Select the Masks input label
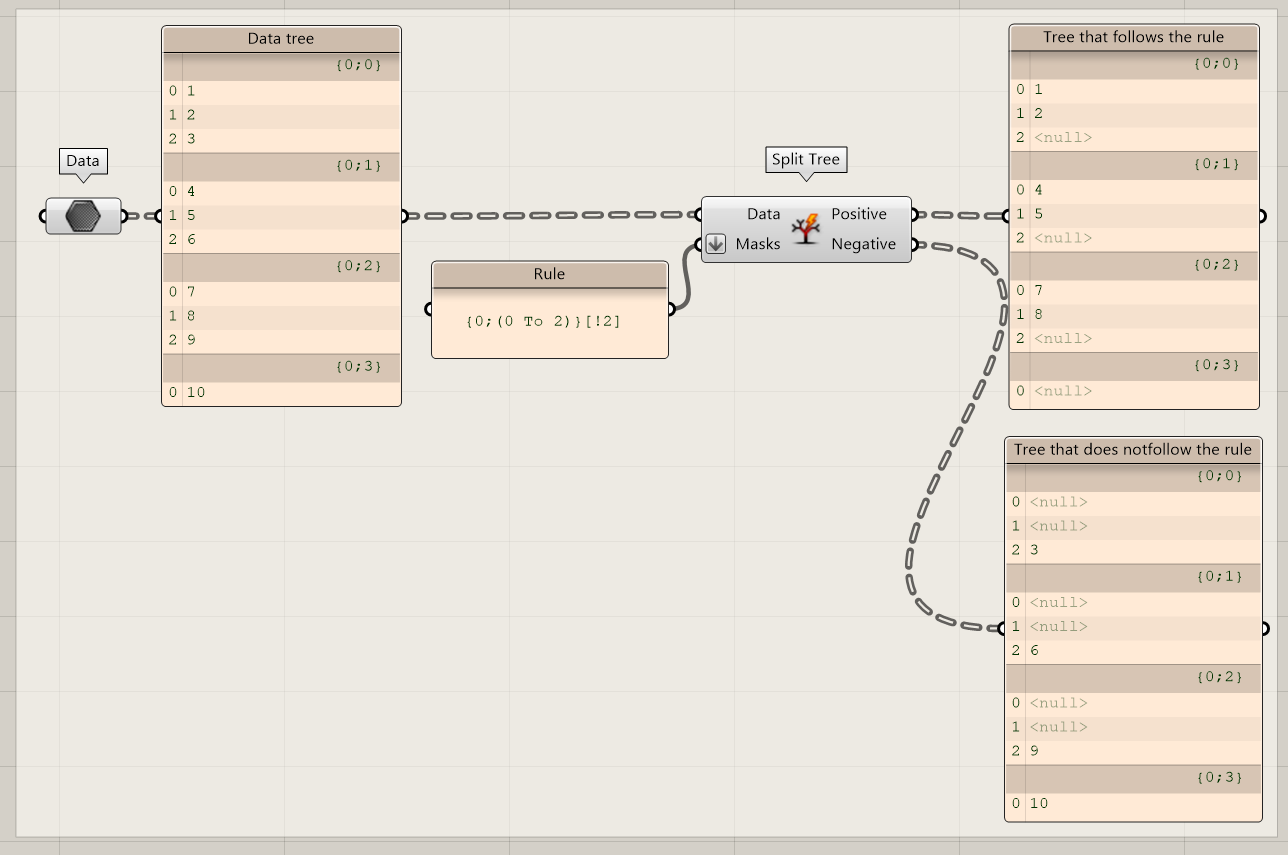The width and height of the screenshot is (1288, 855). (757, 244)
